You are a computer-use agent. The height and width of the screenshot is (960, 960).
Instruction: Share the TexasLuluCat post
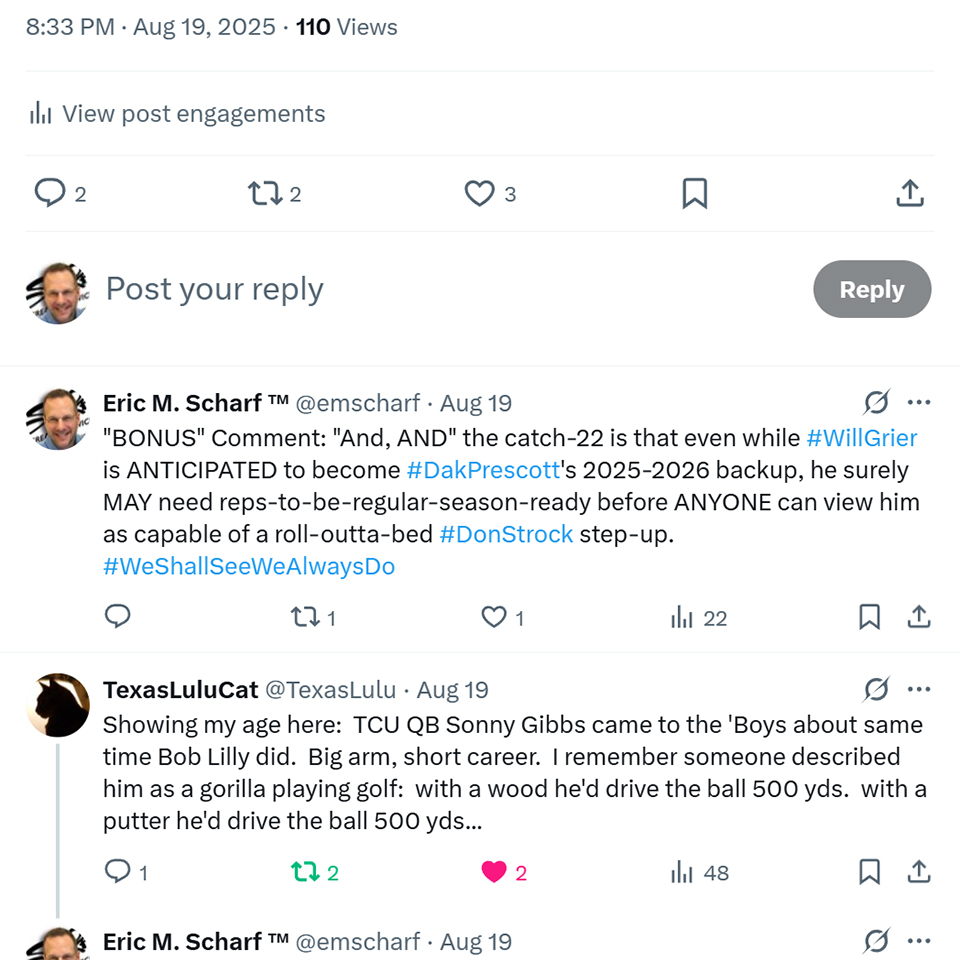click(x=918, y=872)
